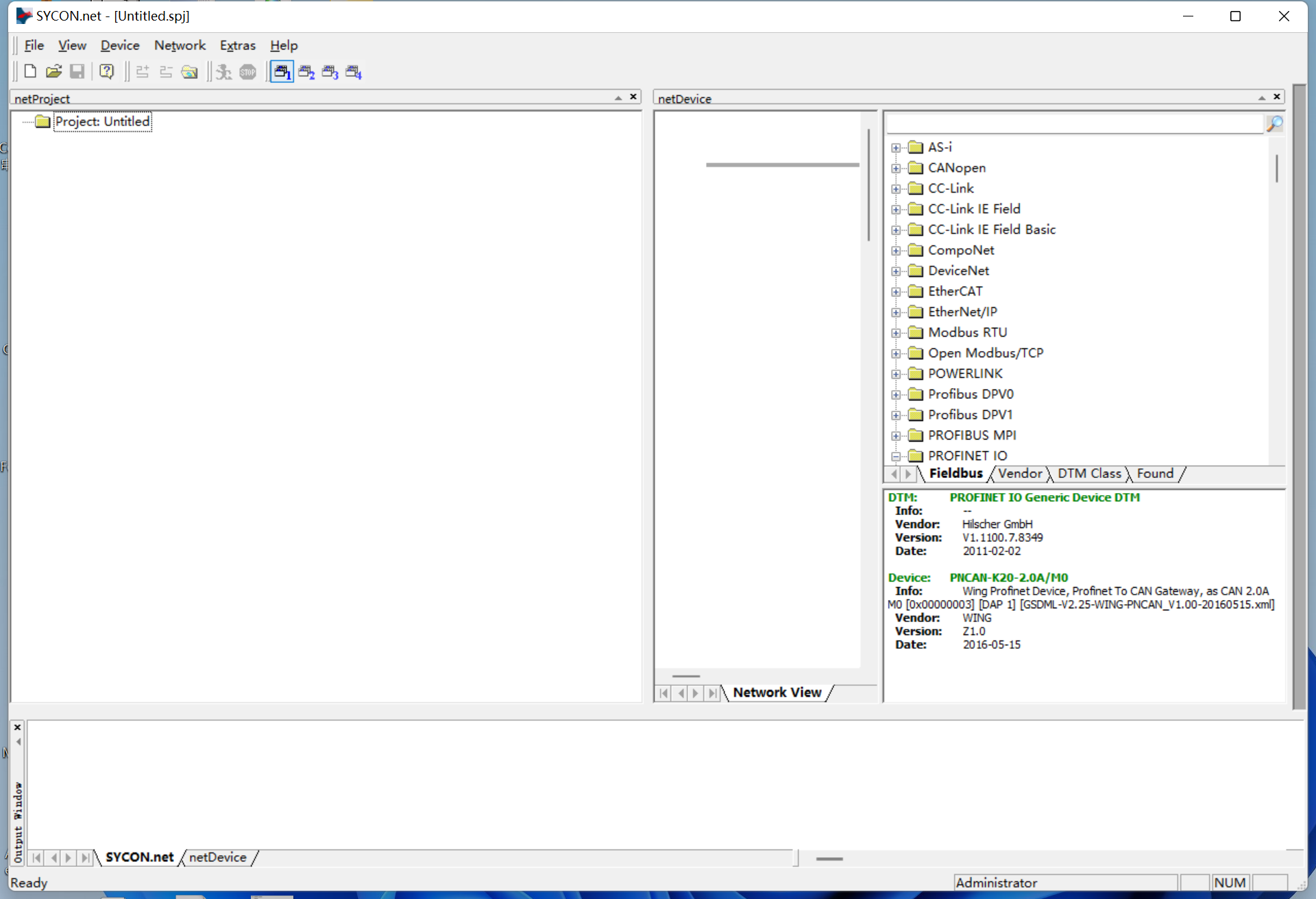Select the Project: Untitled folder icon
Image resolution: width=1316 pixels, height=899 pixels.
tap(43, 121)
